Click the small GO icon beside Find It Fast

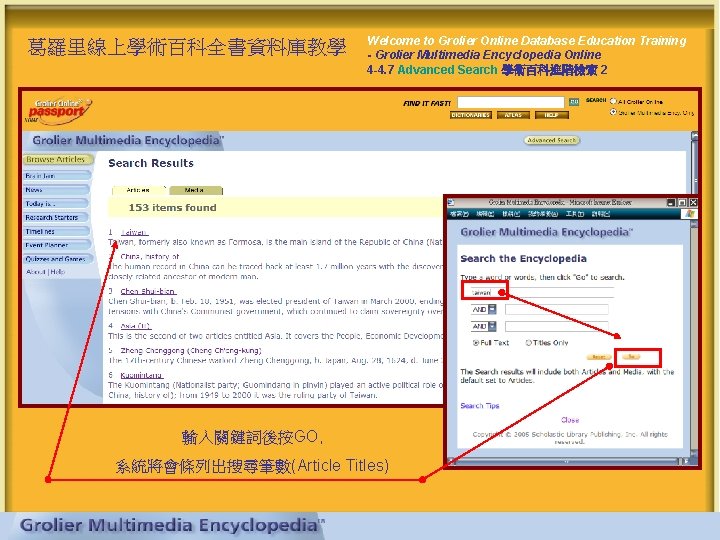[x=574, y=102]
